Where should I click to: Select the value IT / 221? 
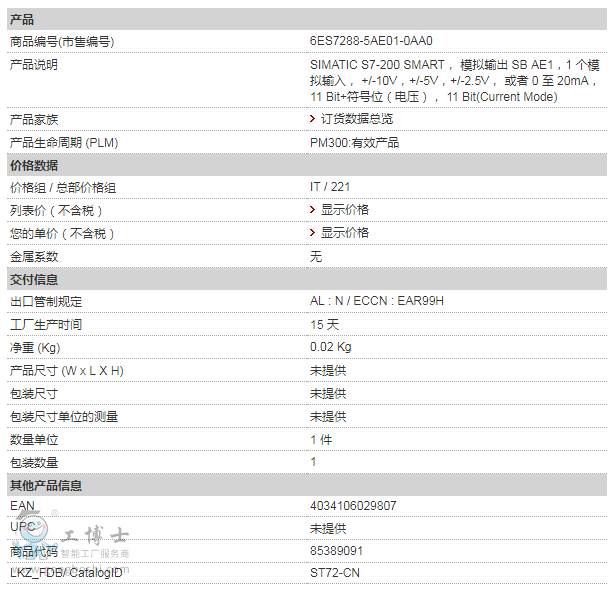click(x=330, y=187)
